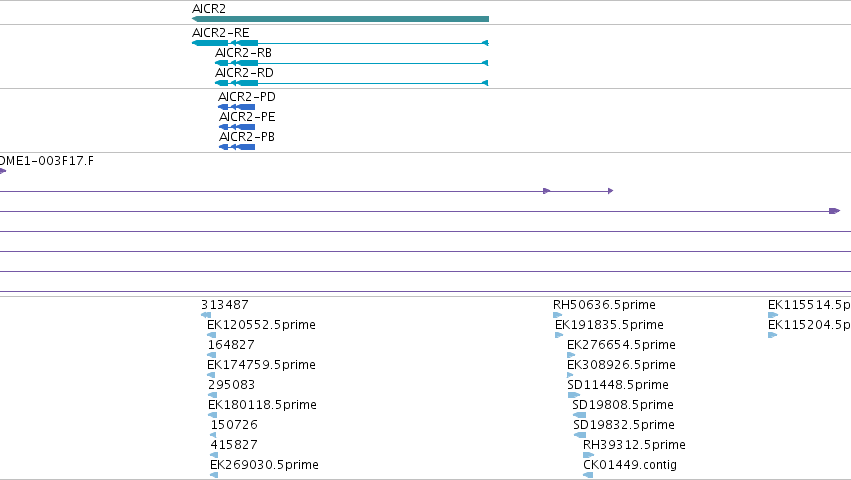This screenshot has width=851, height=480.
Task: Select the AICR2-PB protein label
Action: (247, 137)
